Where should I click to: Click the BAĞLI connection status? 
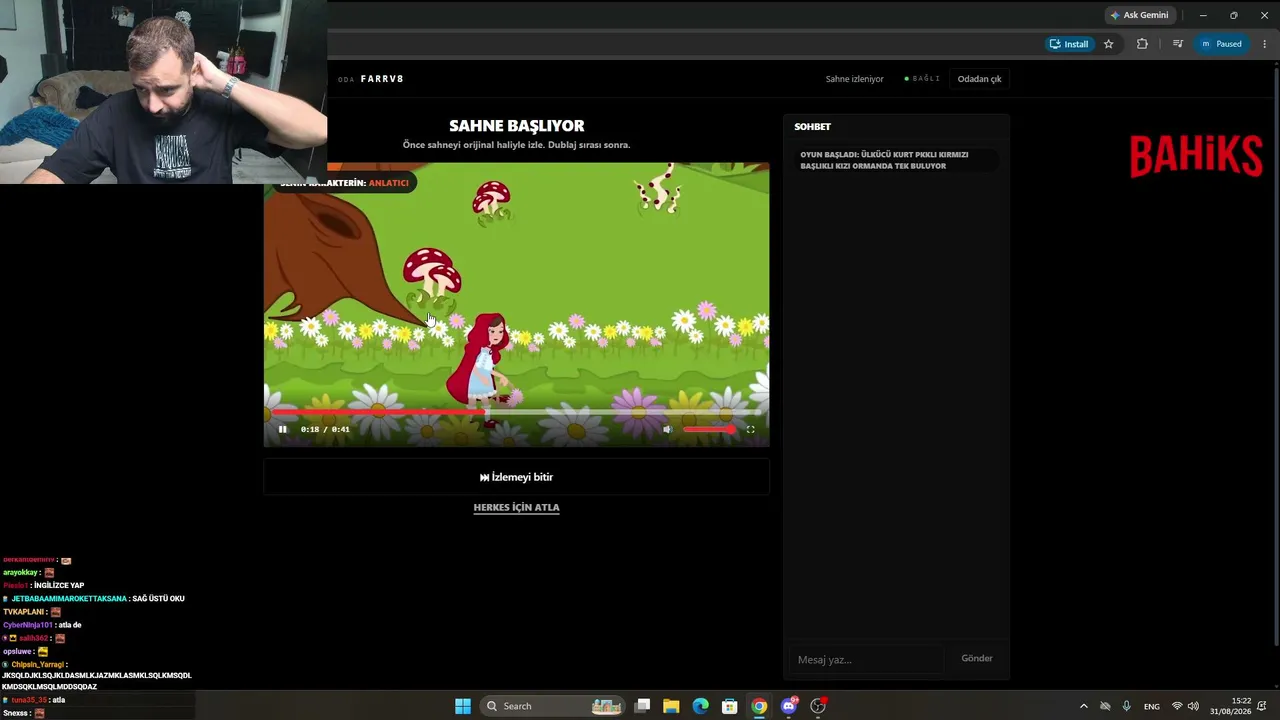tap(922, 79)
